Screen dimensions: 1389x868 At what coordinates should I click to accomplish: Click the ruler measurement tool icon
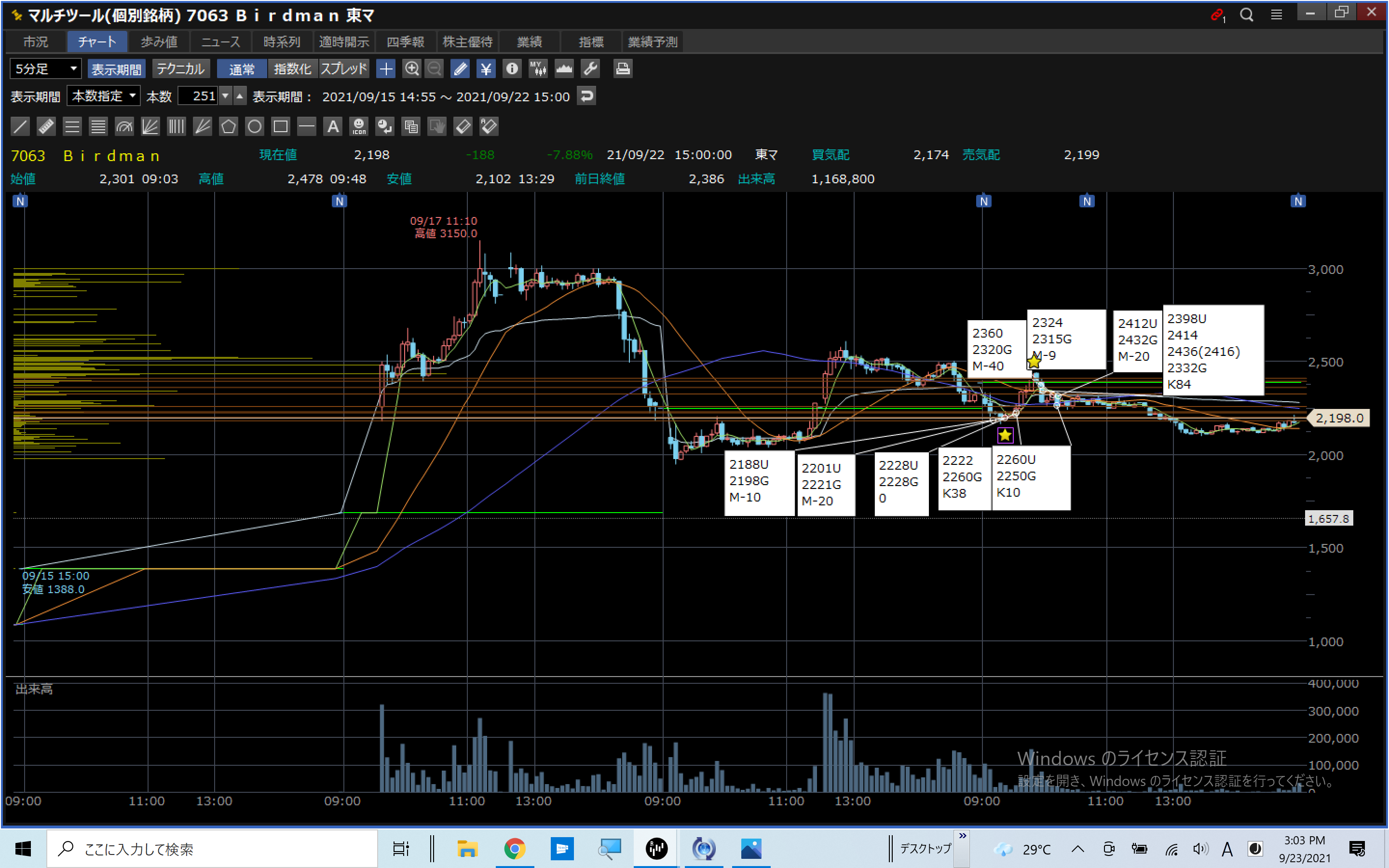[46, 126]
